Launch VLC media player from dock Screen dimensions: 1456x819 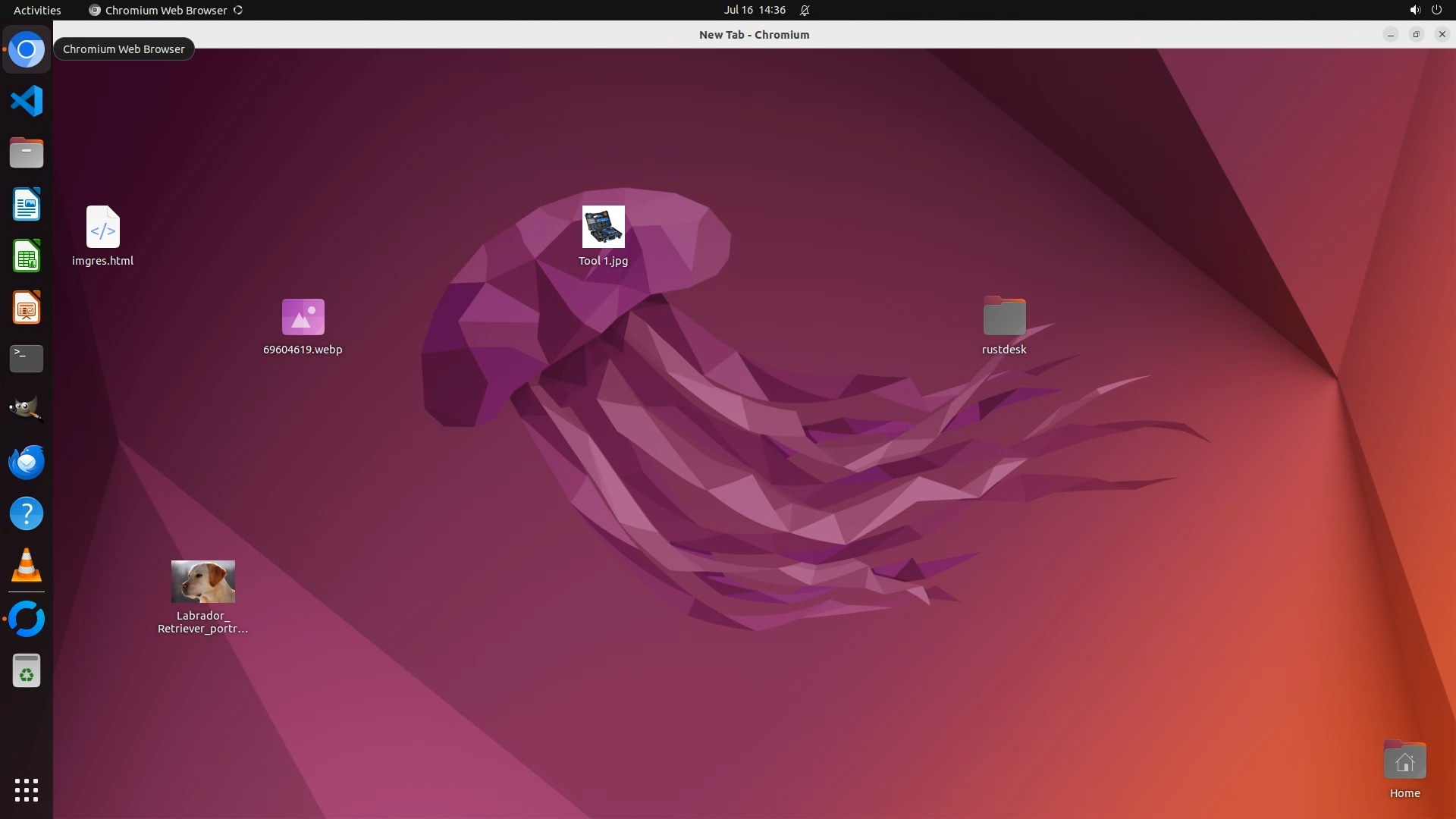pos(27,566)
